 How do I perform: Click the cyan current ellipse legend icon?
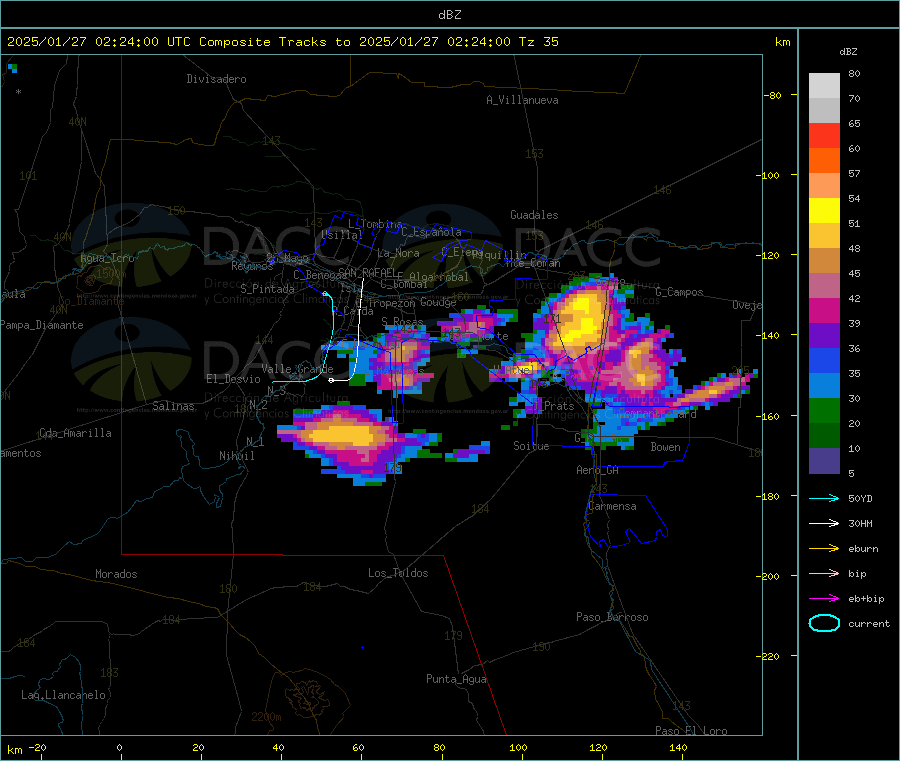tap(824, 623)
